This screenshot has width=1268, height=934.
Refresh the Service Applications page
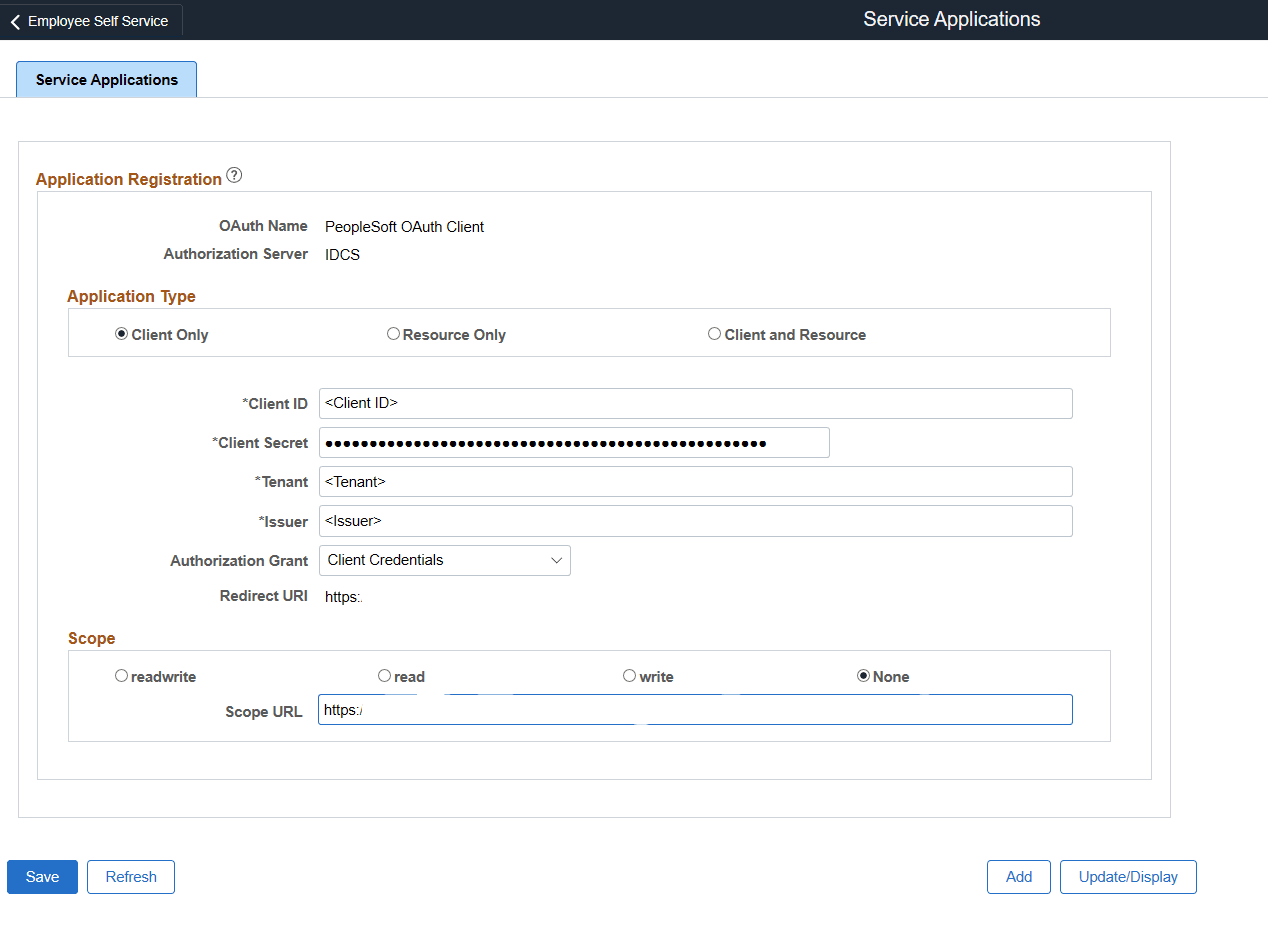pos(130,876)
